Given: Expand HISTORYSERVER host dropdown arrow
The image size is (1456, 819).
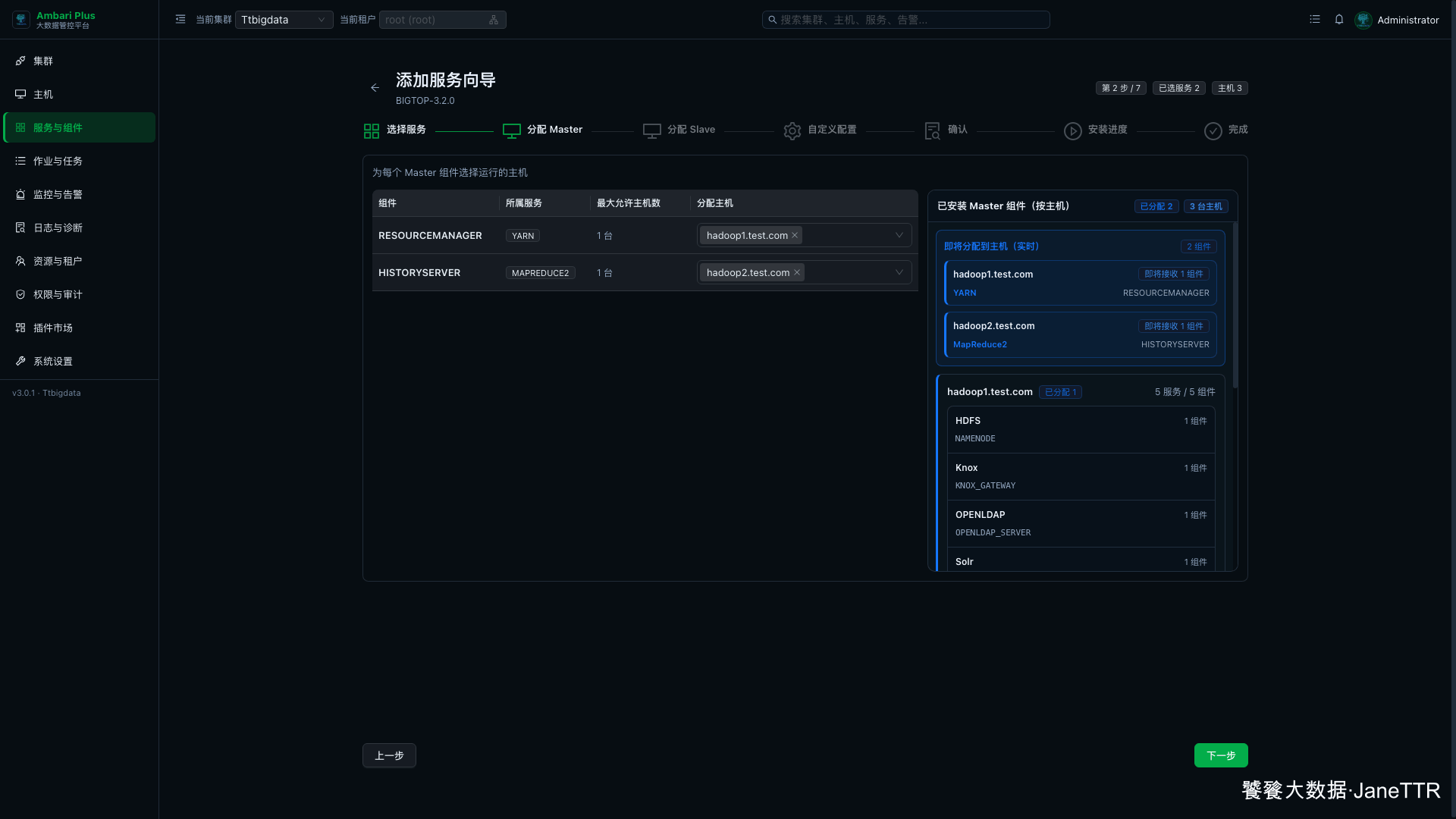Looking at the screenshot, I should point(899,272).
